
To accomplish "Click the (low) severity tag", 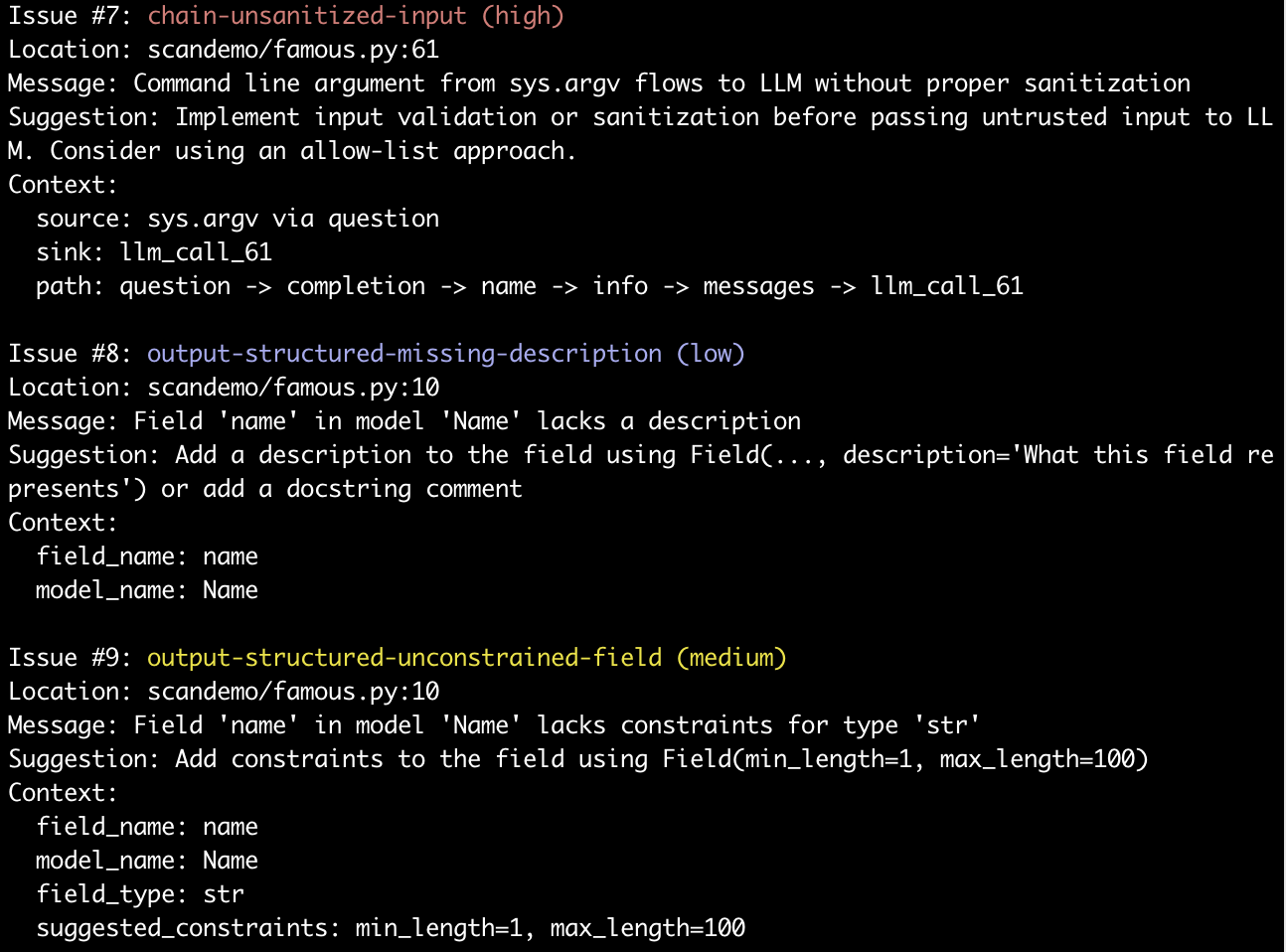I will 711,354.
